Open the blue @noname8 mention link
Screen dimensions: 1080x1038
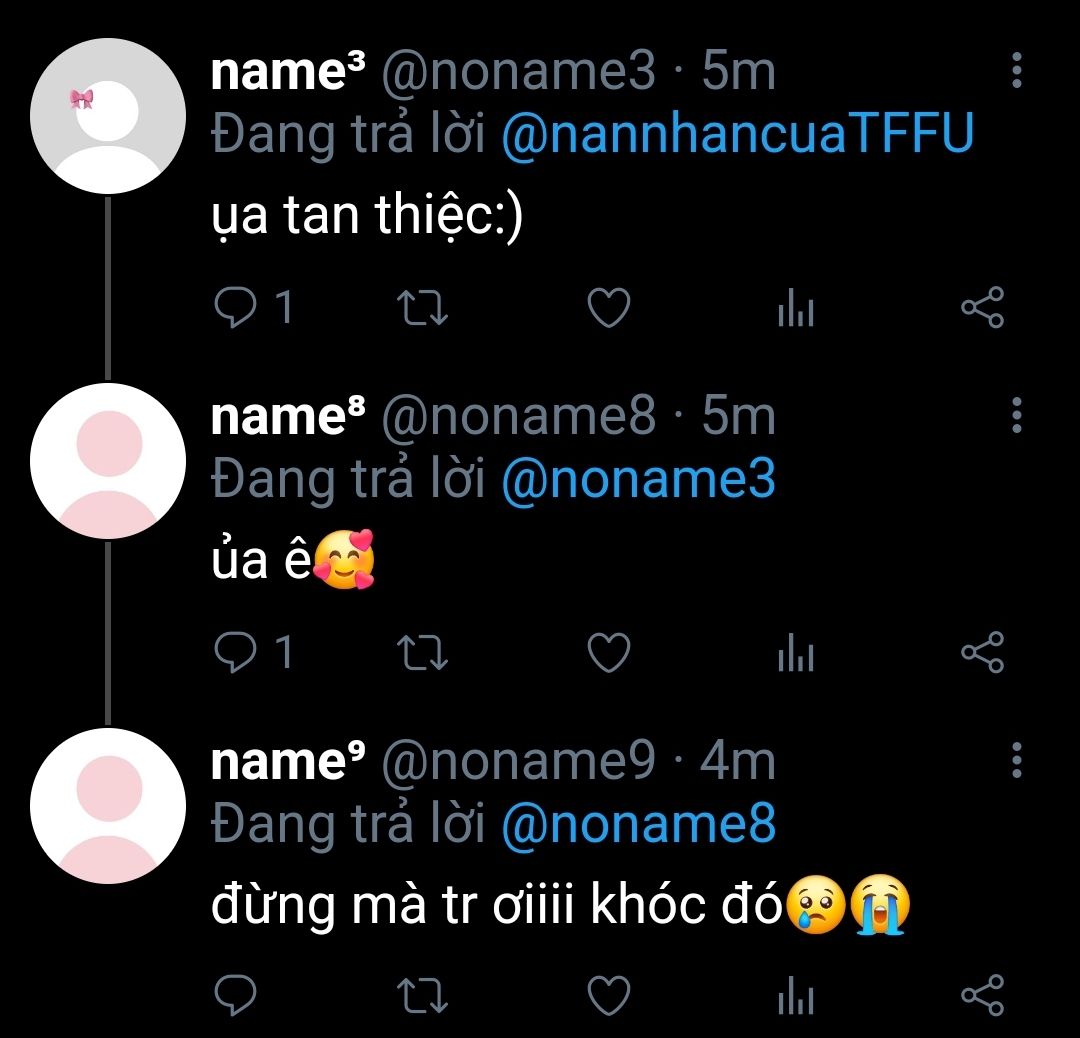click(637, 825)
